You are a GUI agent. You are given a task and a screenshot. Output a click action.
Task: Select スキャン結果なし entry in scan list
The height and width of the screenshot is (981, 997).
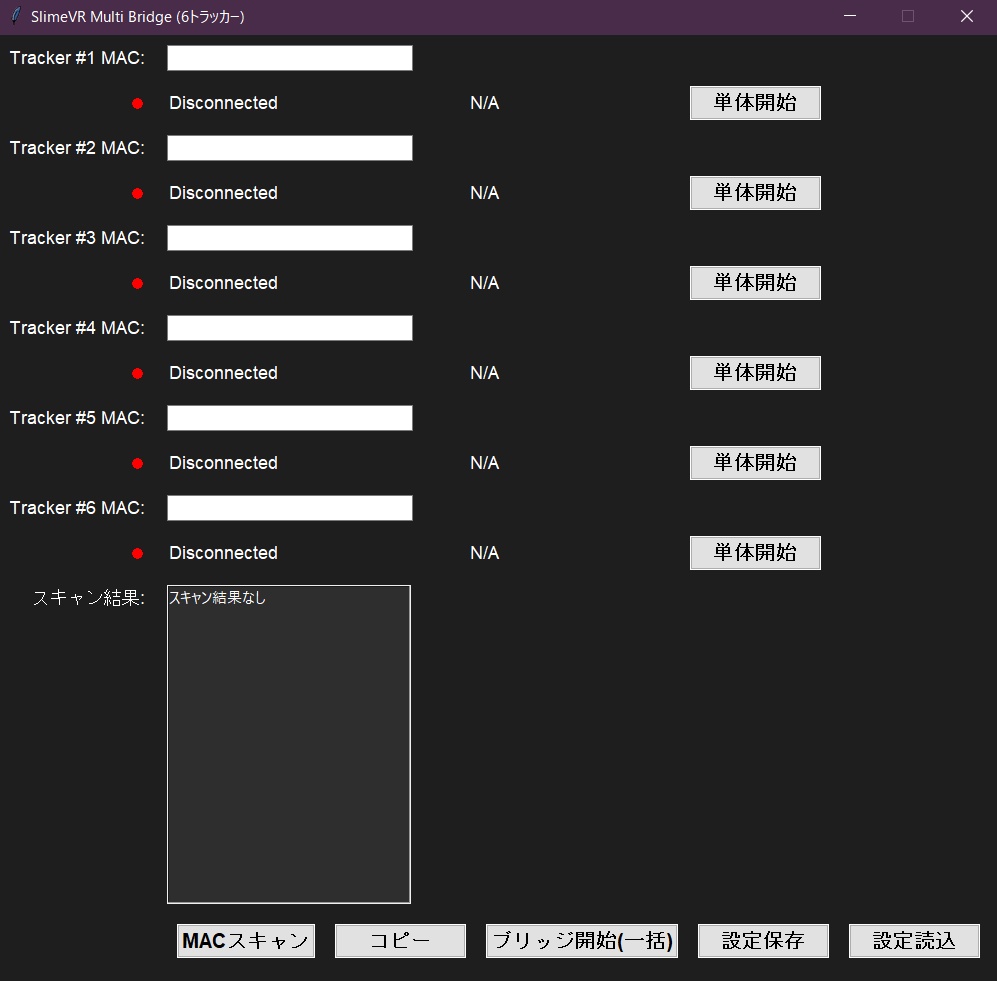(x=217, y=598)
